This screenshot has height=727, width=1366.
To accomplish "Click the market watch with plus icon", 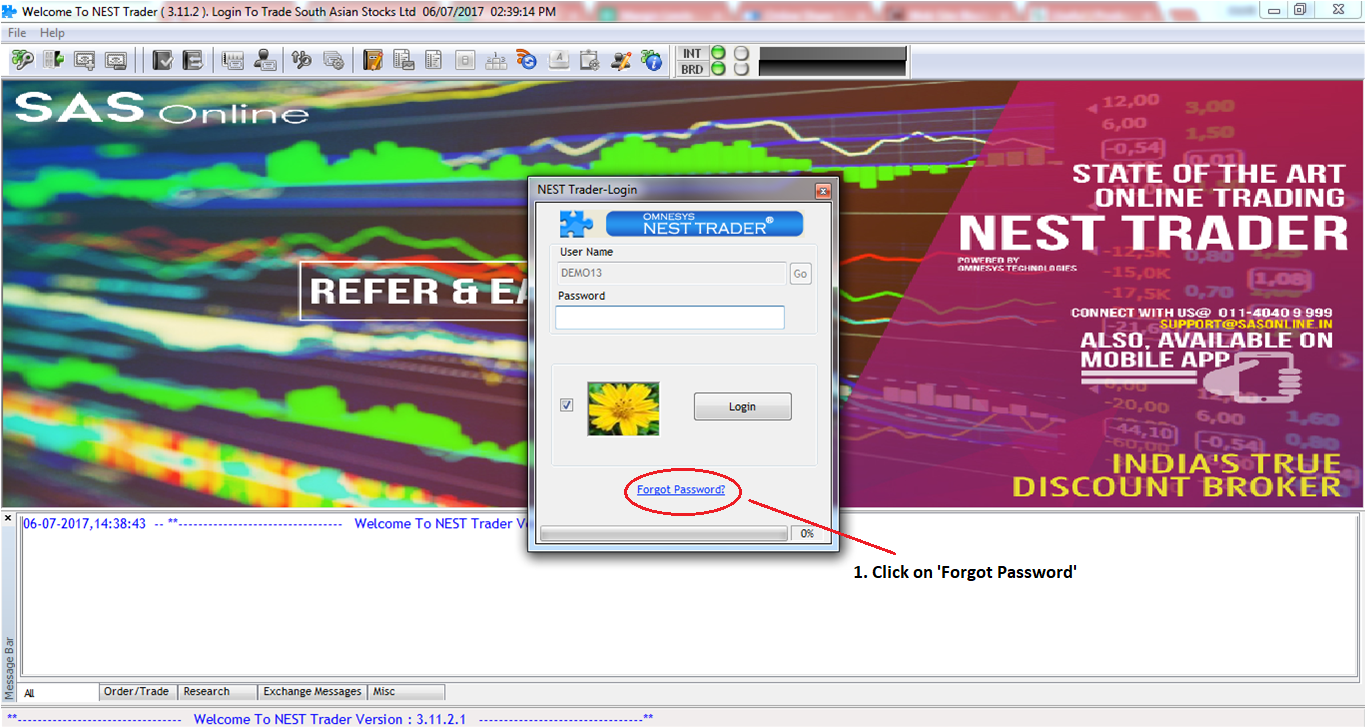I will [x=84, y=60].
